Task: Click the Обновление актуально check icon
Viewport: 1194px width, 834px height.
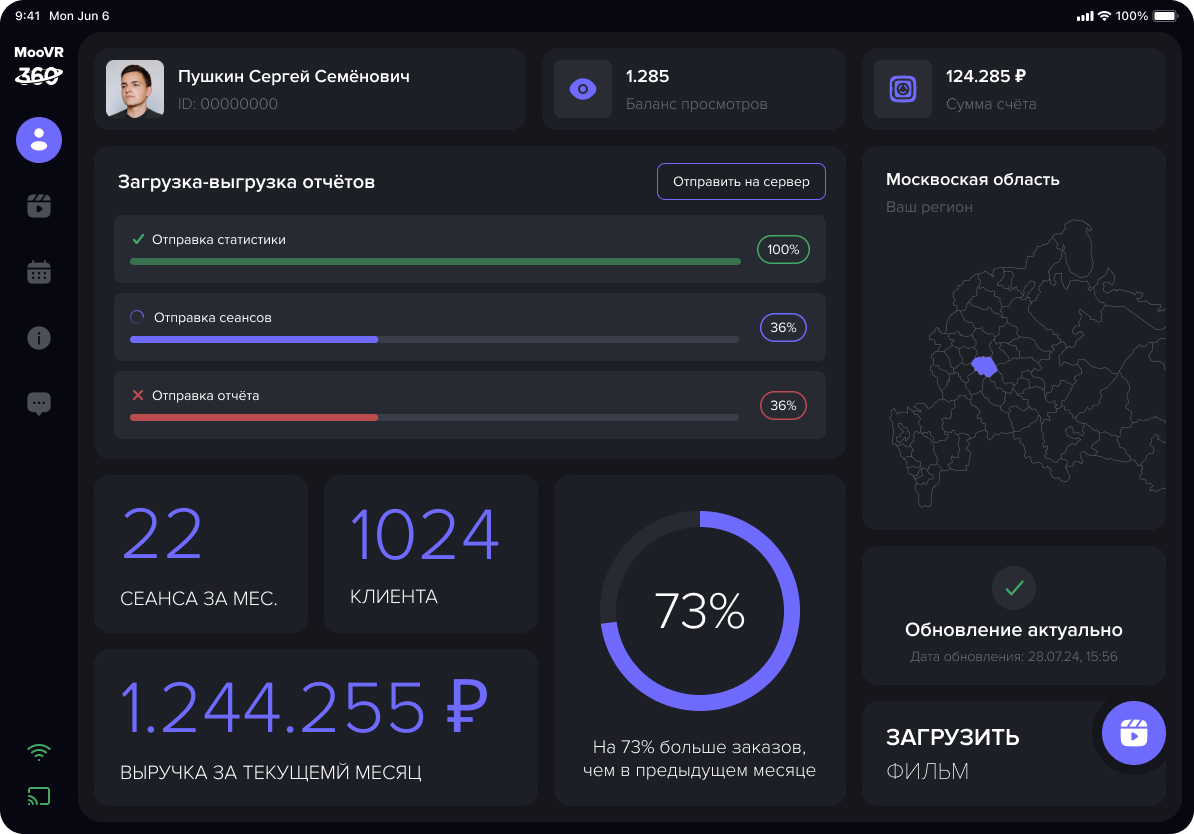Action: [1013, 588]
